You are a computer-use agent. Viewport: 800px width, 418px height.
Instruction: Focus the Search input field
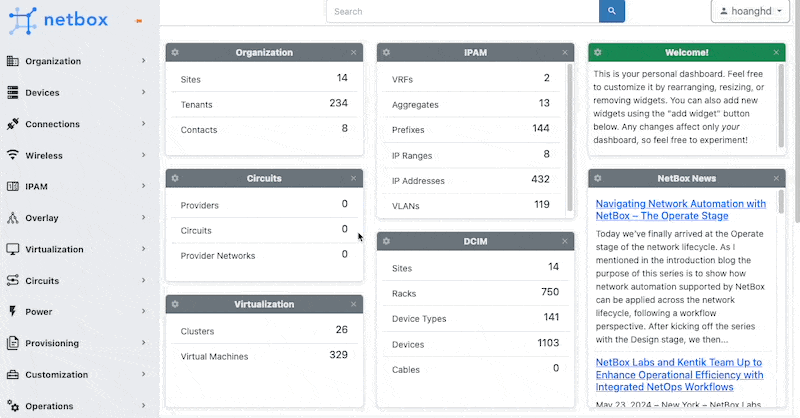tap(463, 11)
